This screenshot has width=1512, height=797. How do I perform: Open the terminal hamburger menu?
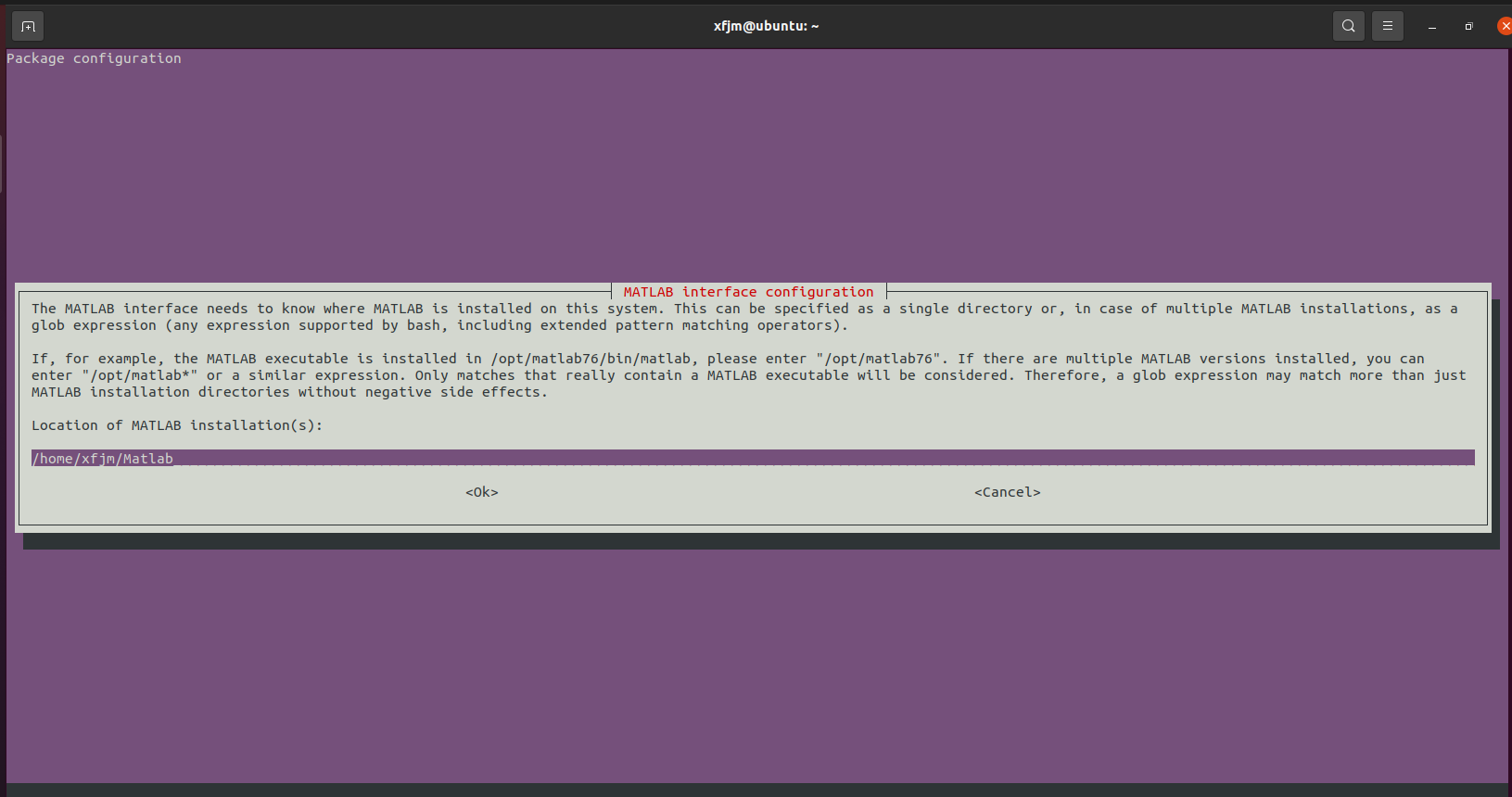pyautogui.click(x=1388, y=26)
